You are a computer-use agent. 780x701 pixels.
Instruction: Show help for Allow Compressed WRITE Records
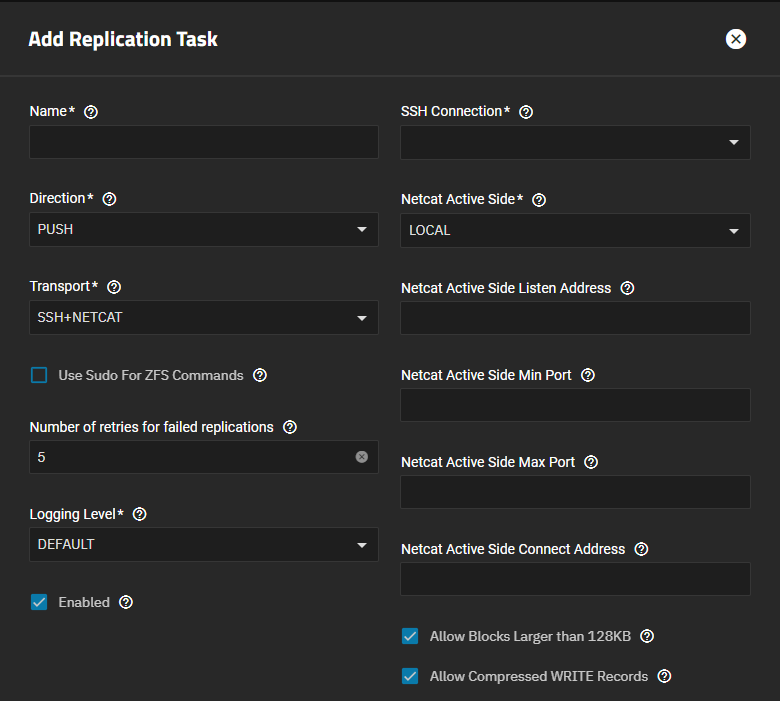point(664,676)
